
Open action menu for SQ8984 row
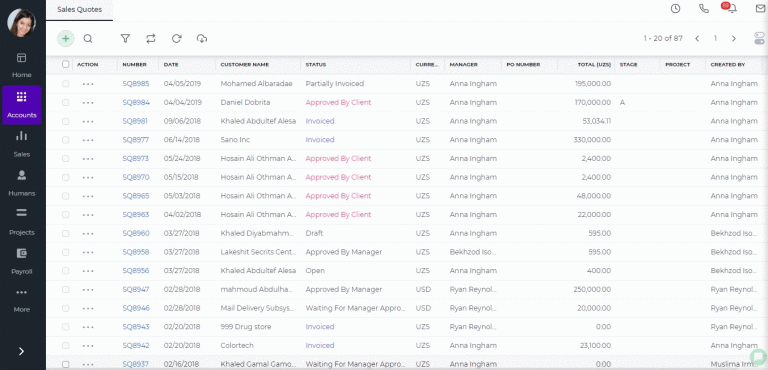(x=88, y=103)
